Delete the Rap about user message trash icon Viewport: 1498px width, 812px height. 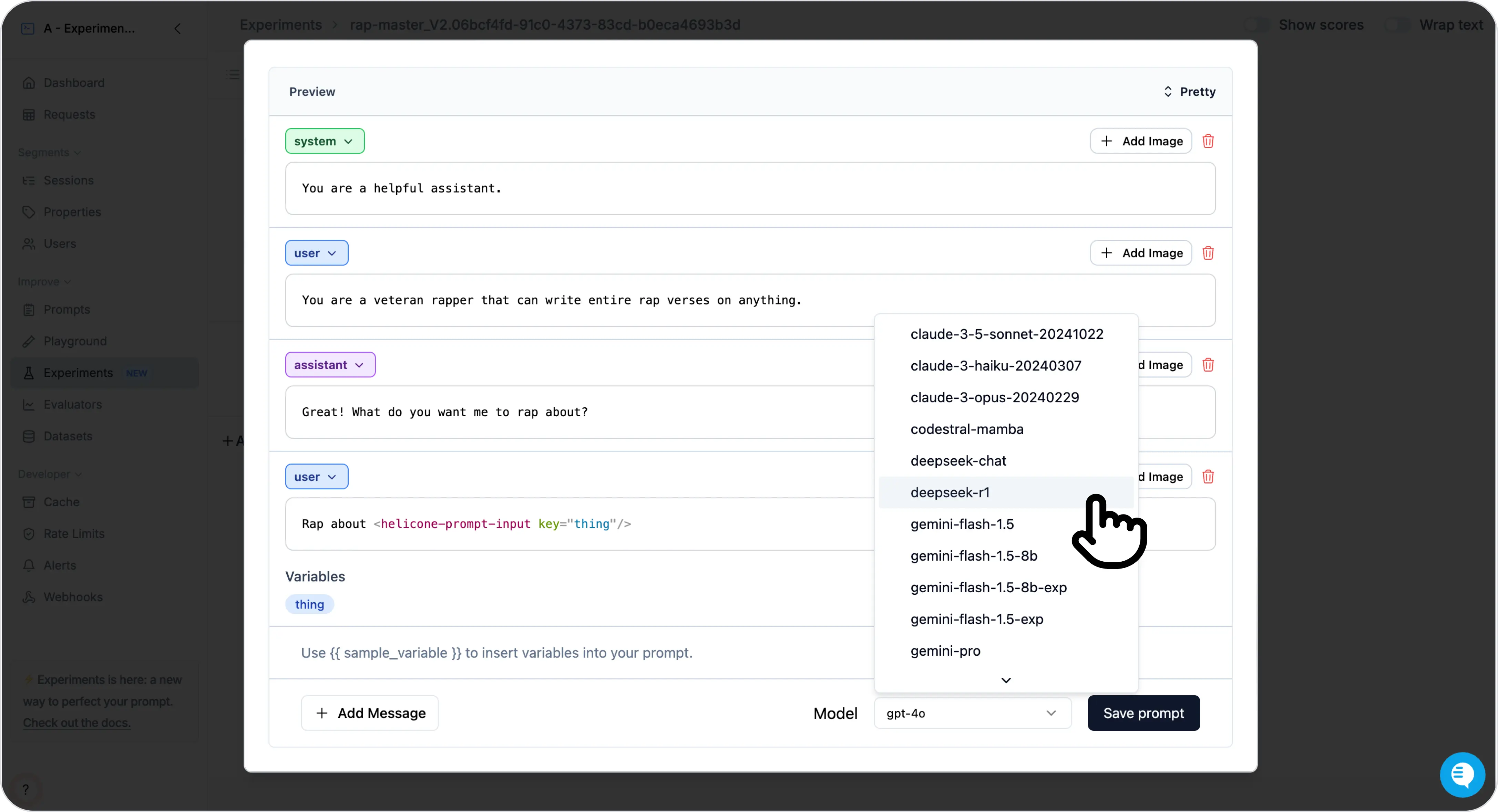1208,477
